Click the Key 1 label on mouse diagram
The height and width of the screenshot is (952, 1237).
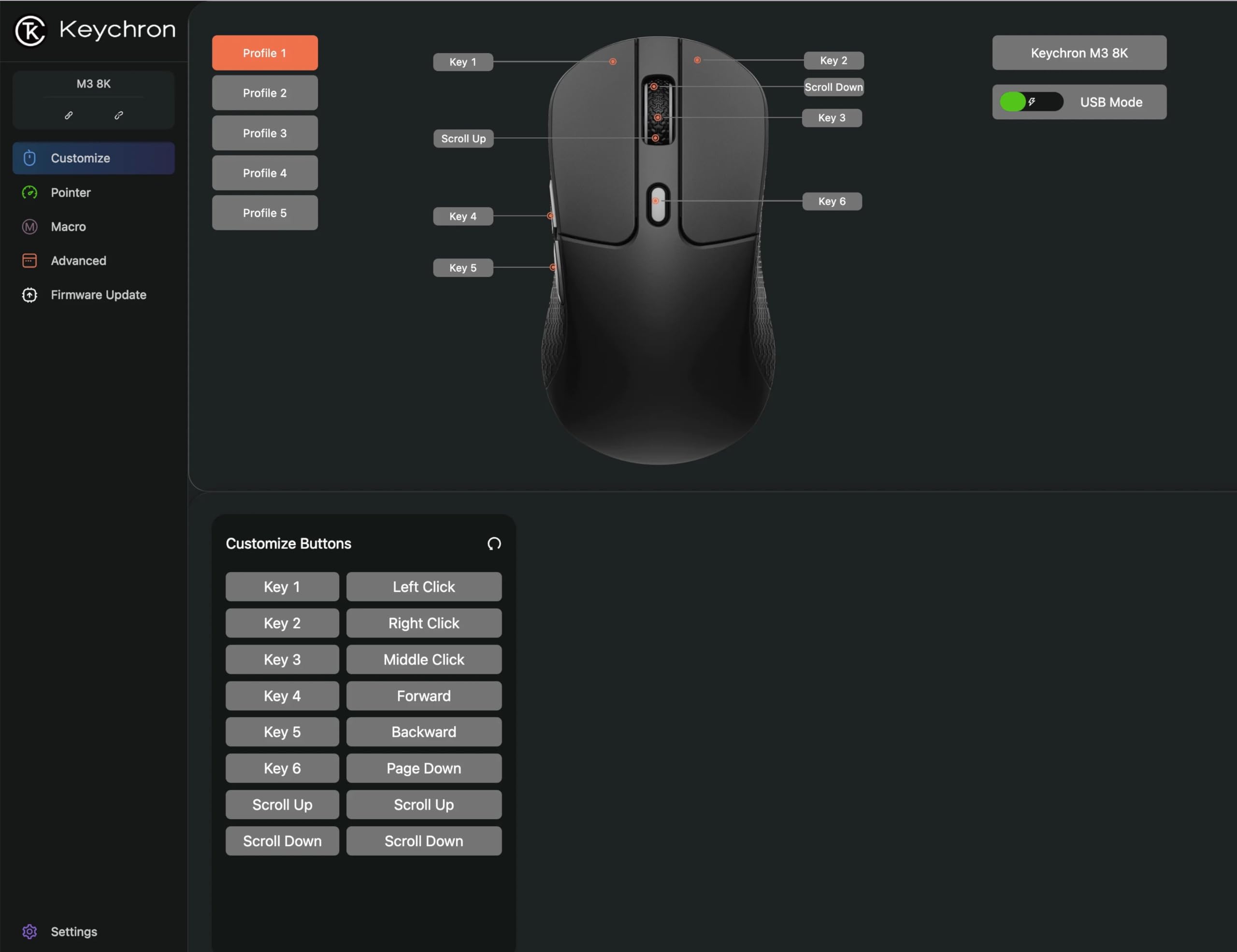pyautogui.click(x=463, y=62)
